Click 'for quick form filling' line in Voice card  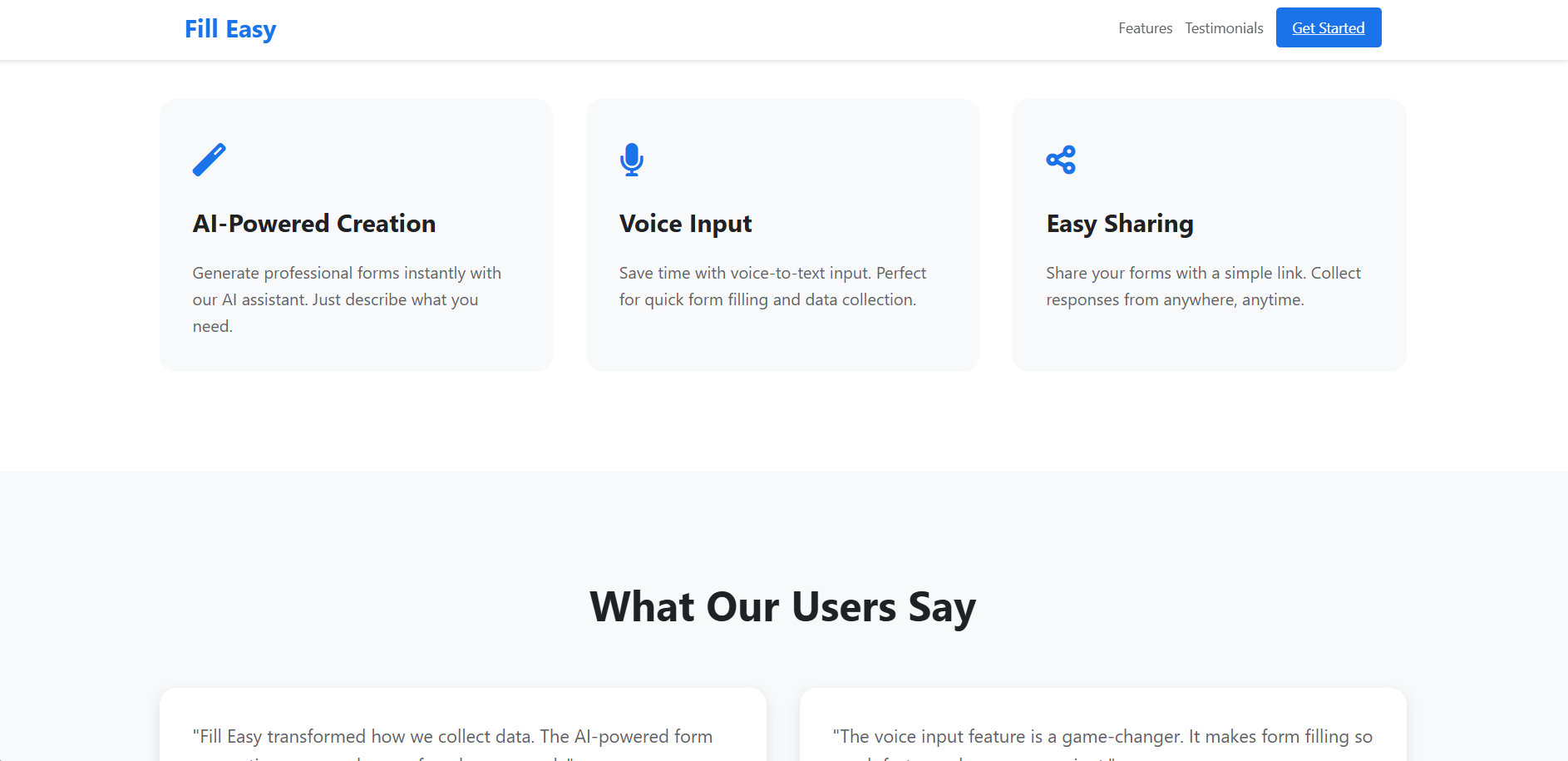click(767, 300)
